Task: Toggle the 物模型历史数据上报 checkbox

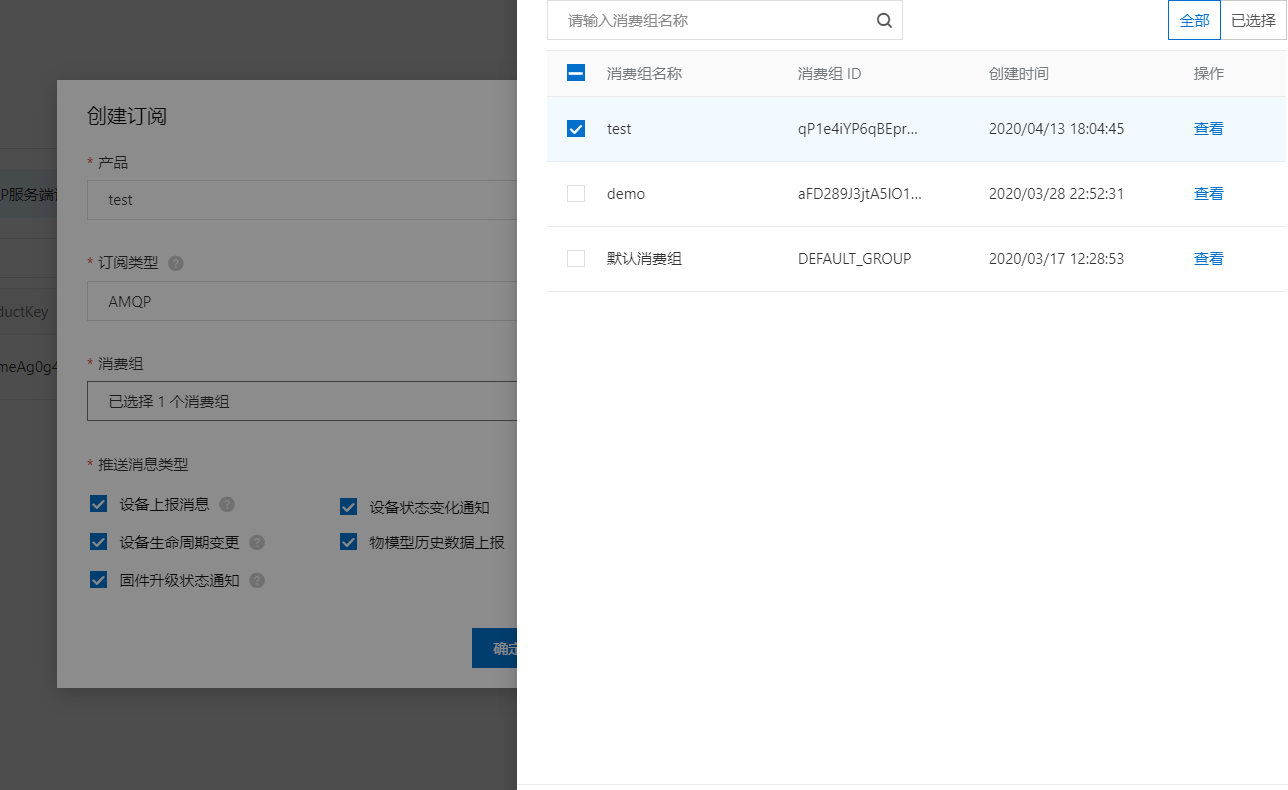Action: click(348, 542)
